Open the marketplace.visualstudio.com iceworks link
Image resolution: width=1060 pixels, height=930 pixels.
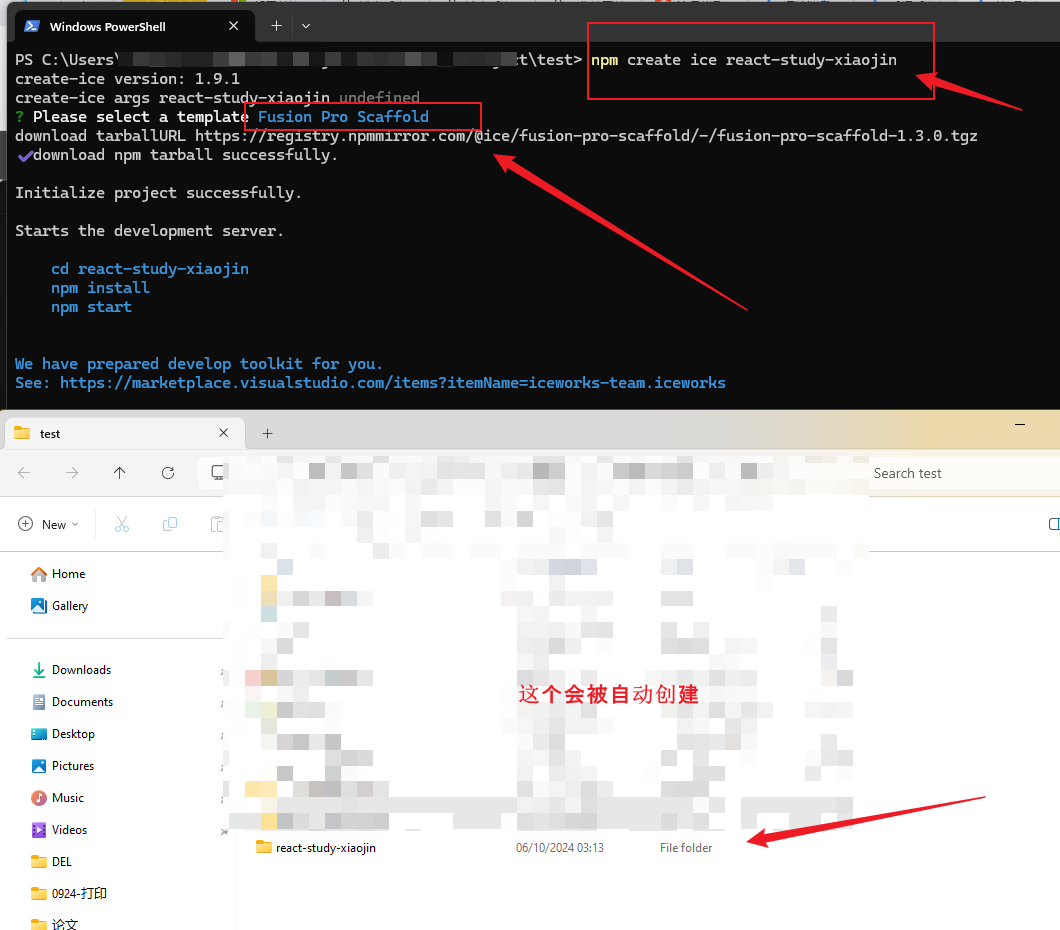click(x=392, y=383)
